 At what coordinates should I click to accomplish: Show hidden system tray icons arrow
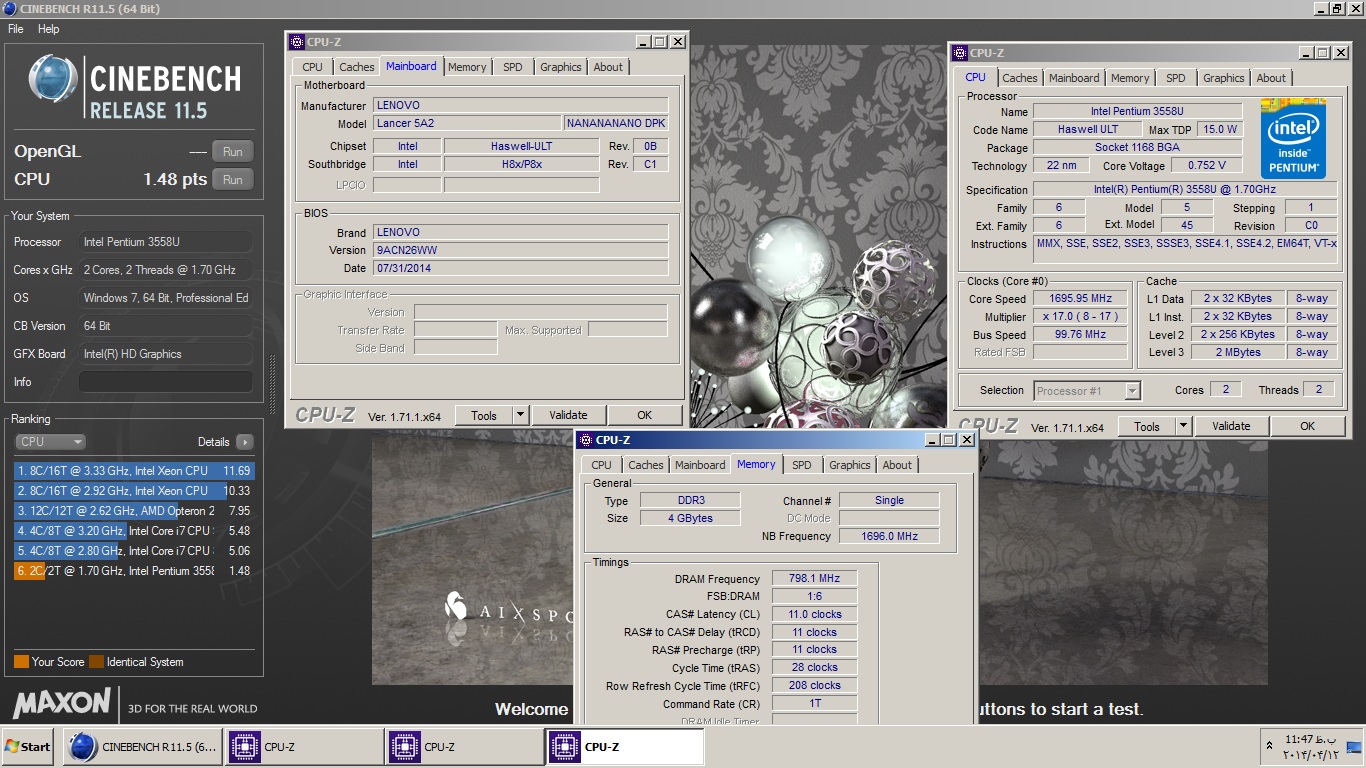(1270, 747)
